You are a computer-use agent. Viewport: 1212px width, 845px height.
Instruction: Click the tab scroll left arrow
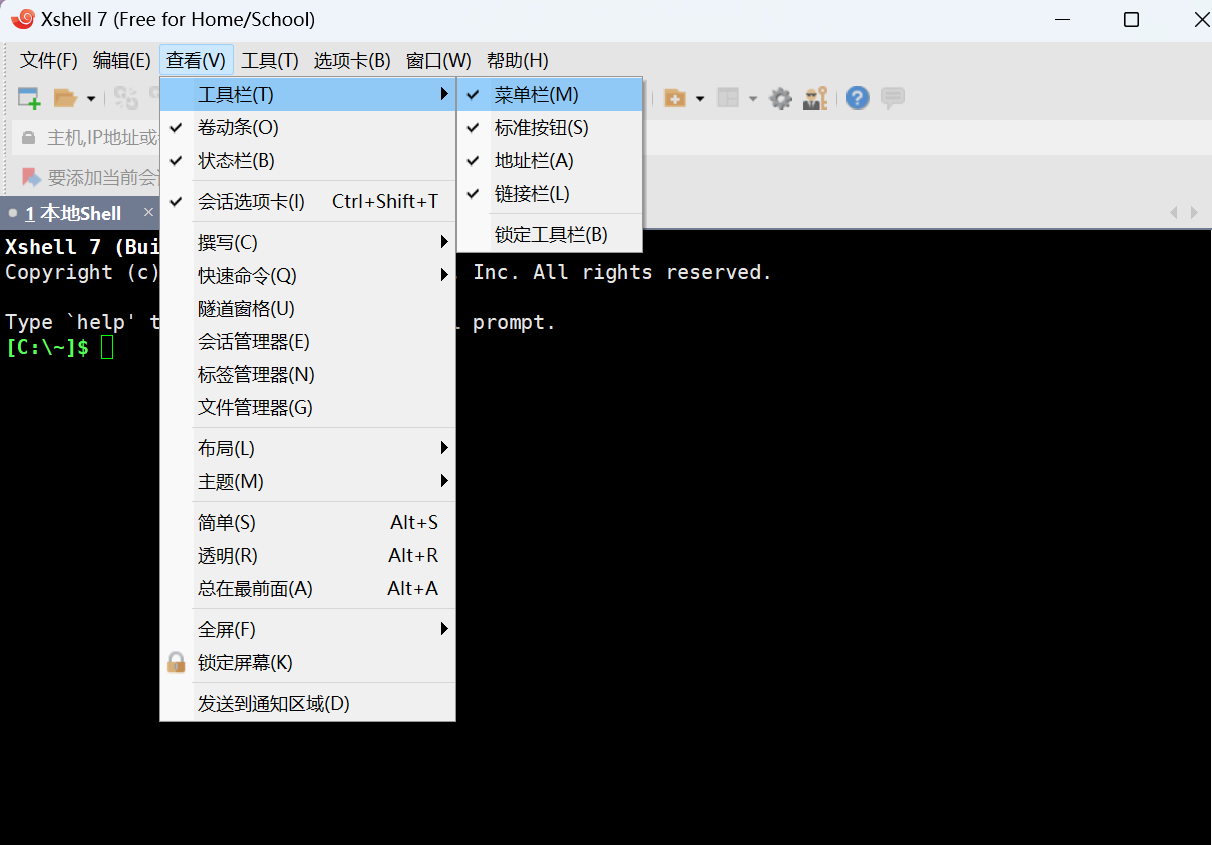(1174, 212)
